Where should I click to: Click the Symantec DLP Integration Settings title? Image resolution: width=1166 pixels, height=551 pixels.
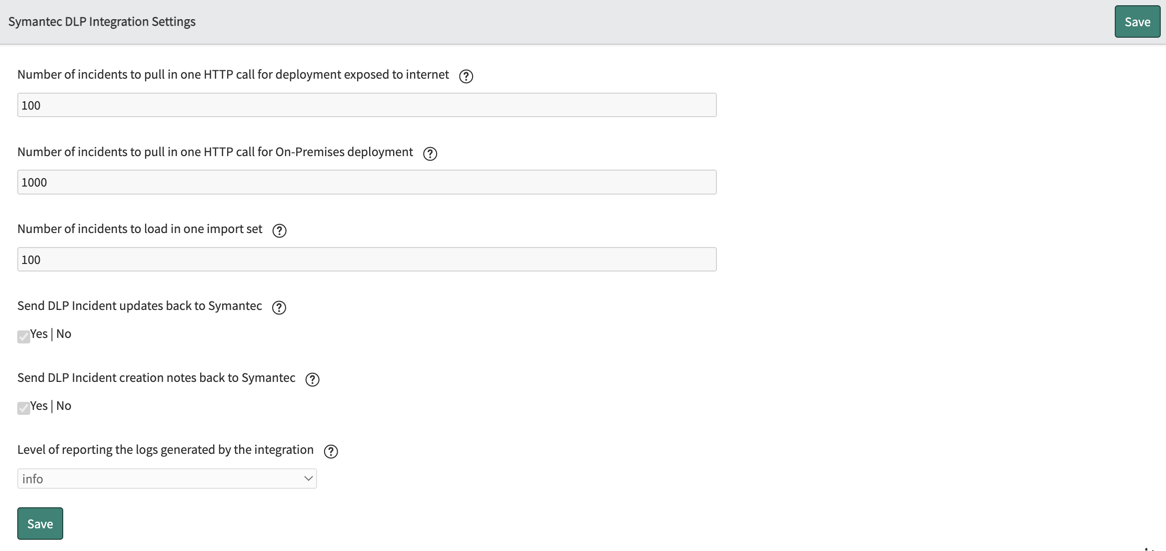click(102, 22)
